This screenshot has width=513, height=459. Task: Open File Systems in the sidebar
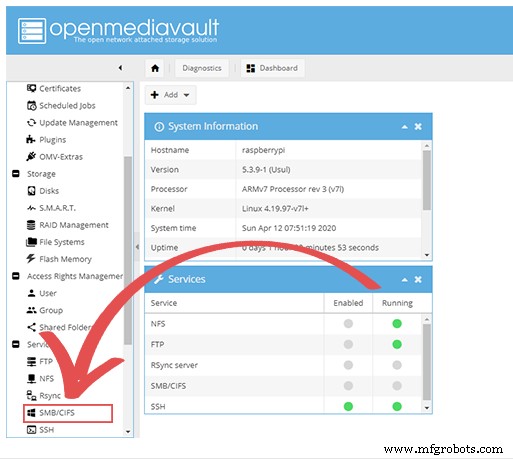pos(55,242)
